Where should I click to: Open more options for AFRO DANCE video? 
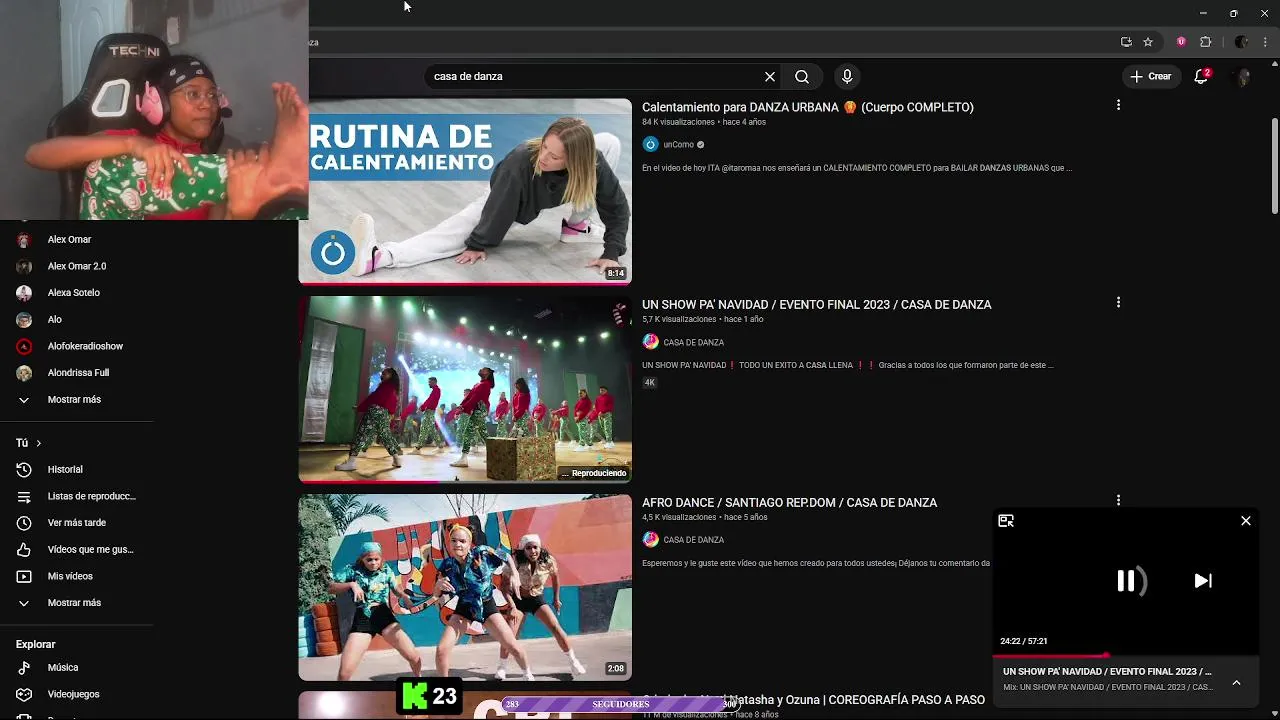(1118, 500)
